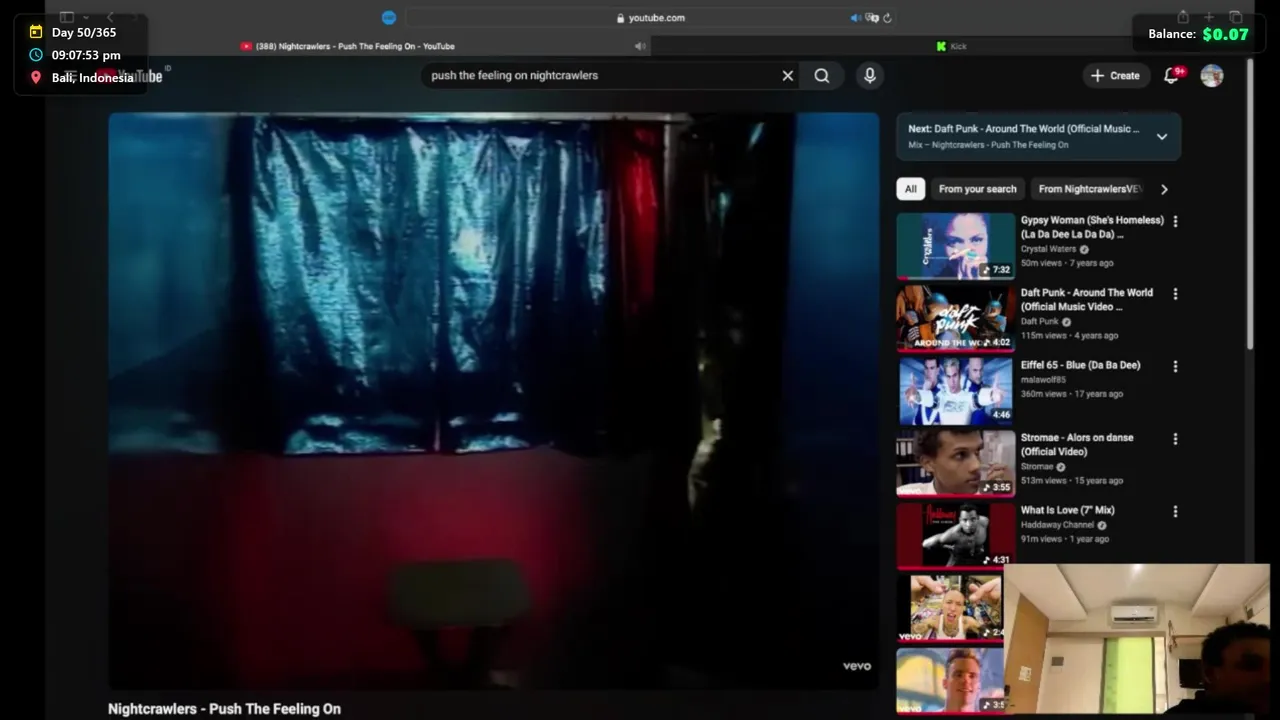The image size is (1280, 720).
Task: Click the youtube.com address bar
Action: (x=650, y=18)
